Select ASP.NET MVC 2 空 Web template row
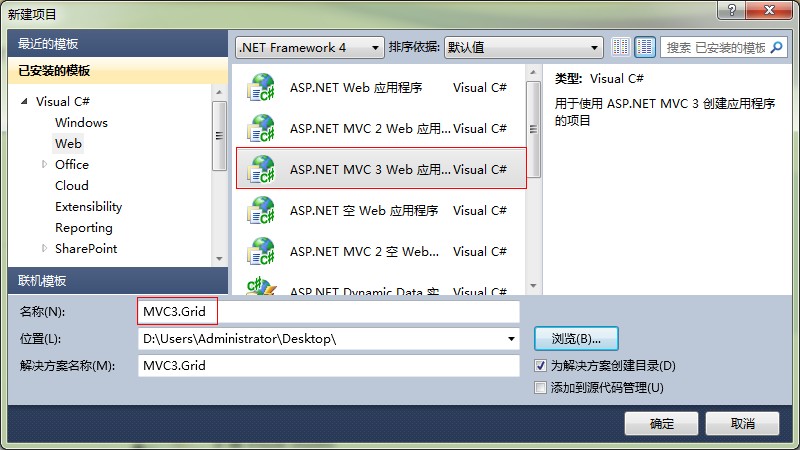The image size is (800, 450). (381, 251)
